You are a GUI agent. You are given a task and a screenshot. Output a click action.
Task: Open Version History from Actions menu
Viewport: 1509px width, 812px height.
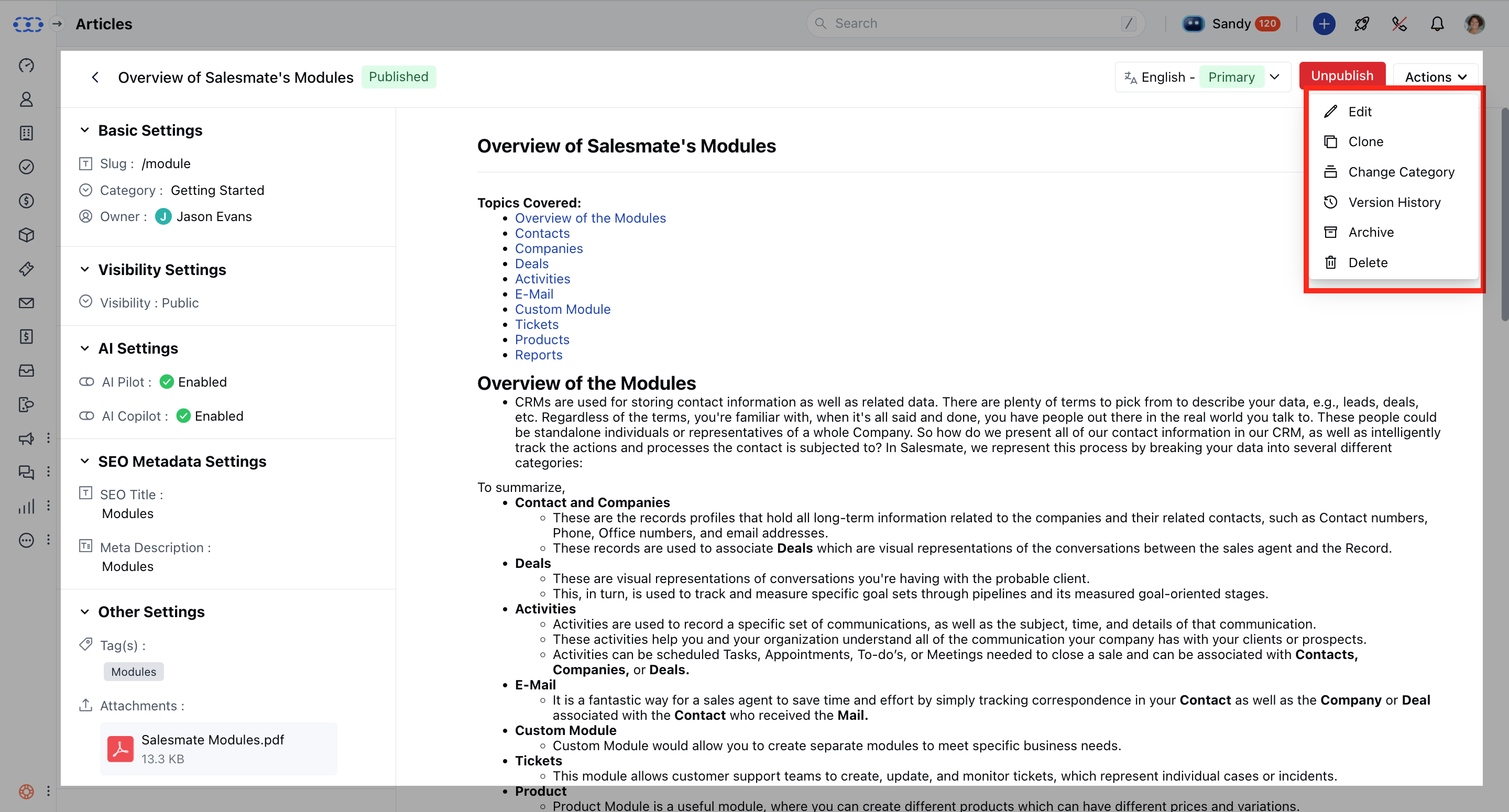pyautogui.click(x=1394, y=202)
